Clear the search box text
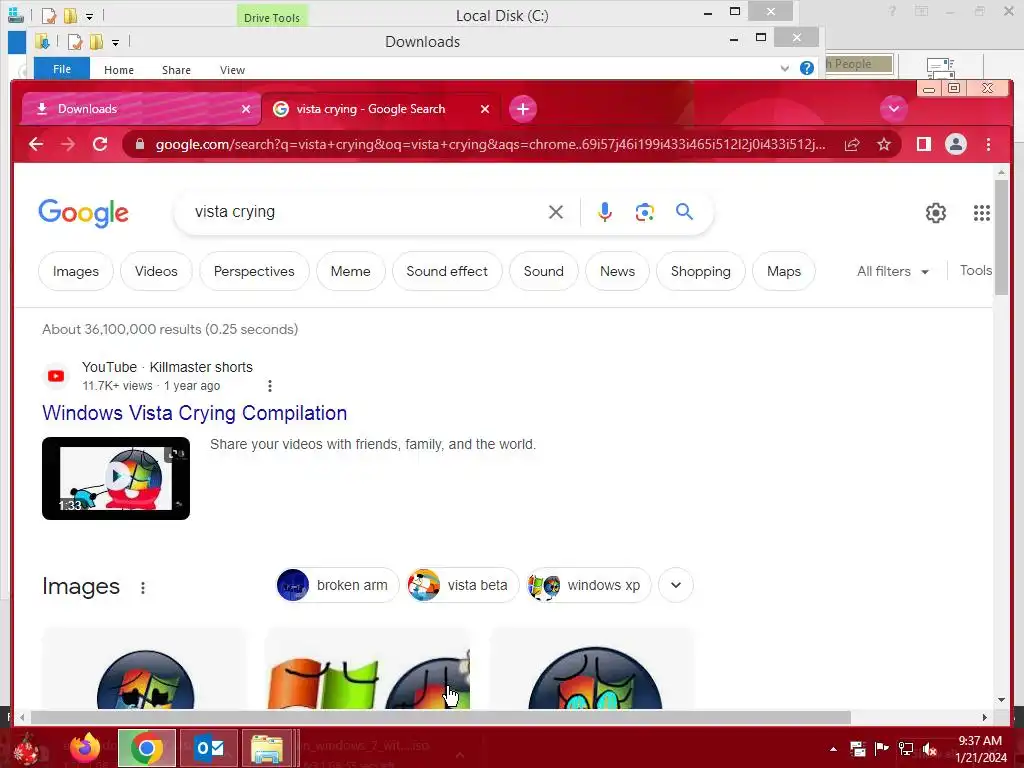This screenshot has width=1024, height=768. (x=556, y=212)
